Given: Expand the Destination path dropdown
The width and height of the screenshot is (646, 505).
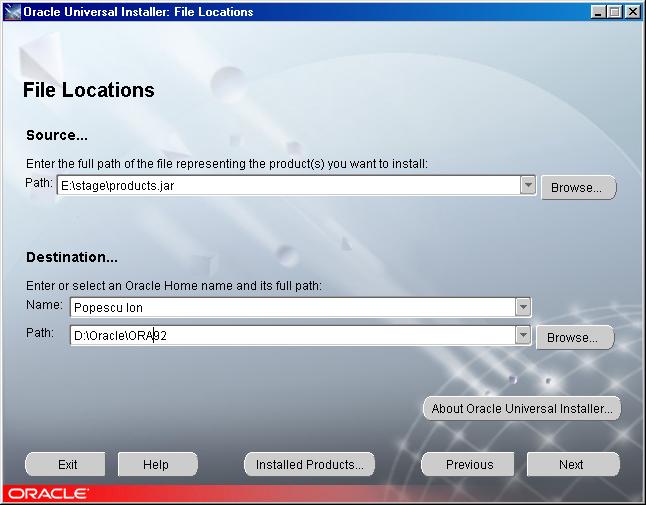Looking at the screenshot, I should (522, 336).
